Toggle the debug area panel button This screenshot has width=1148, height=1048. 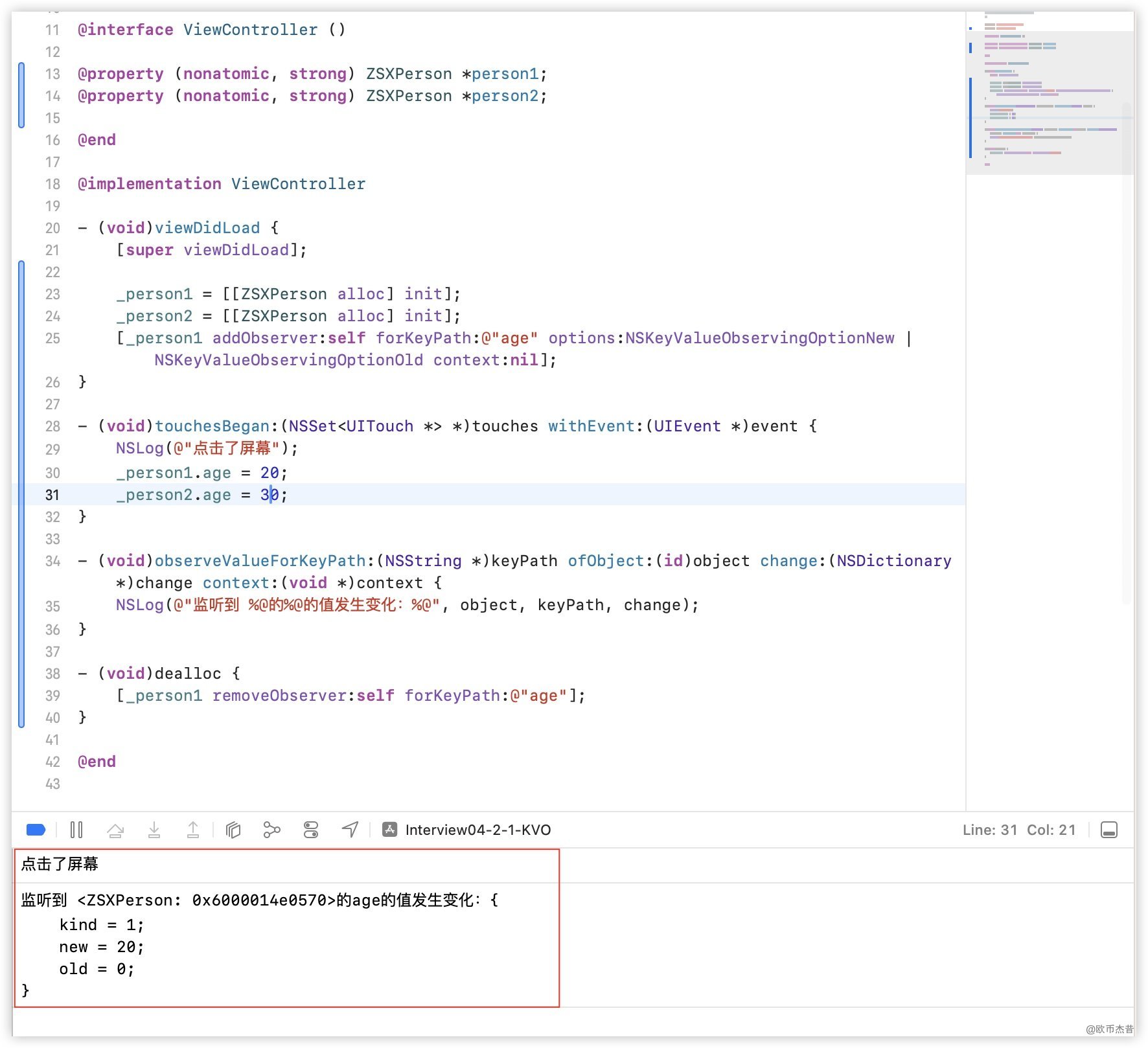click(1109, 830)
